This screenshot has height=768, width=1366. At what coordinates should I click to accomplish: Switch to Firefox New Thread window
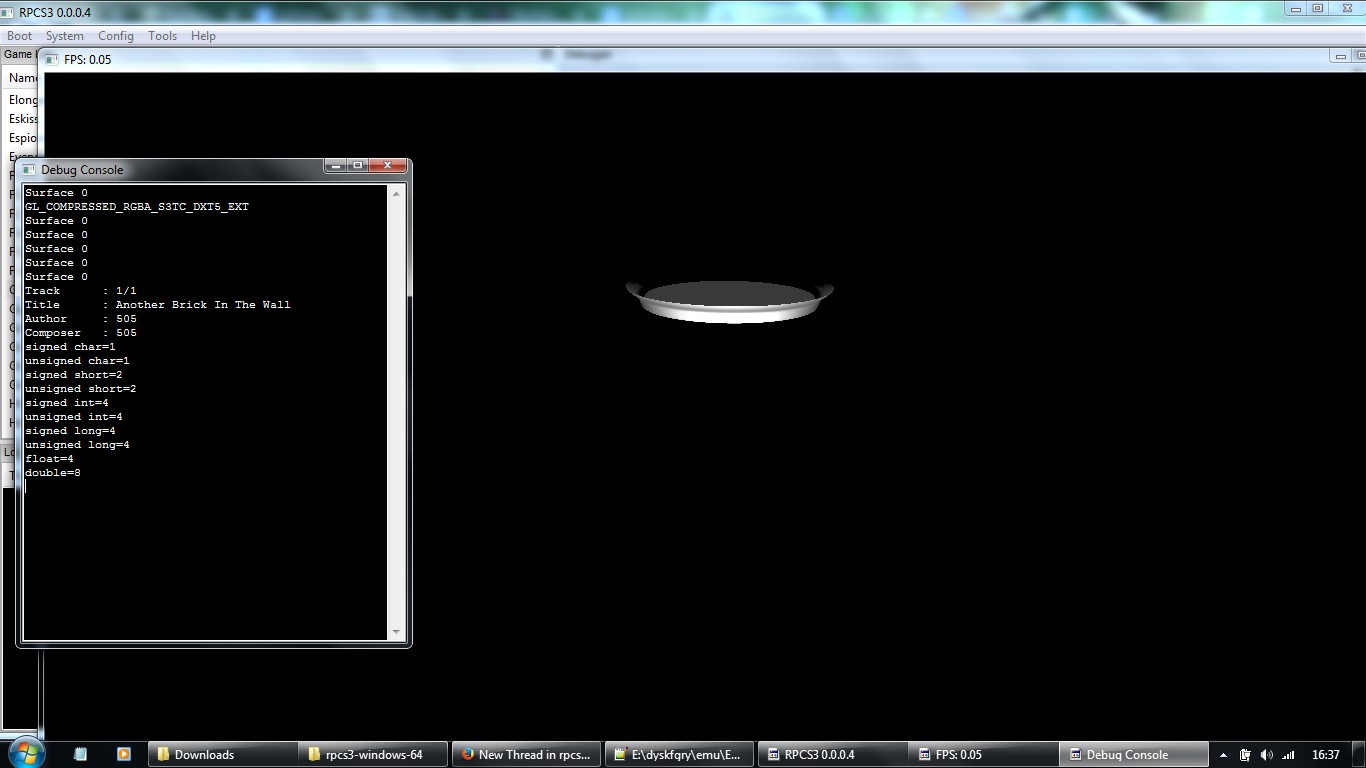(x=525, y=755)
